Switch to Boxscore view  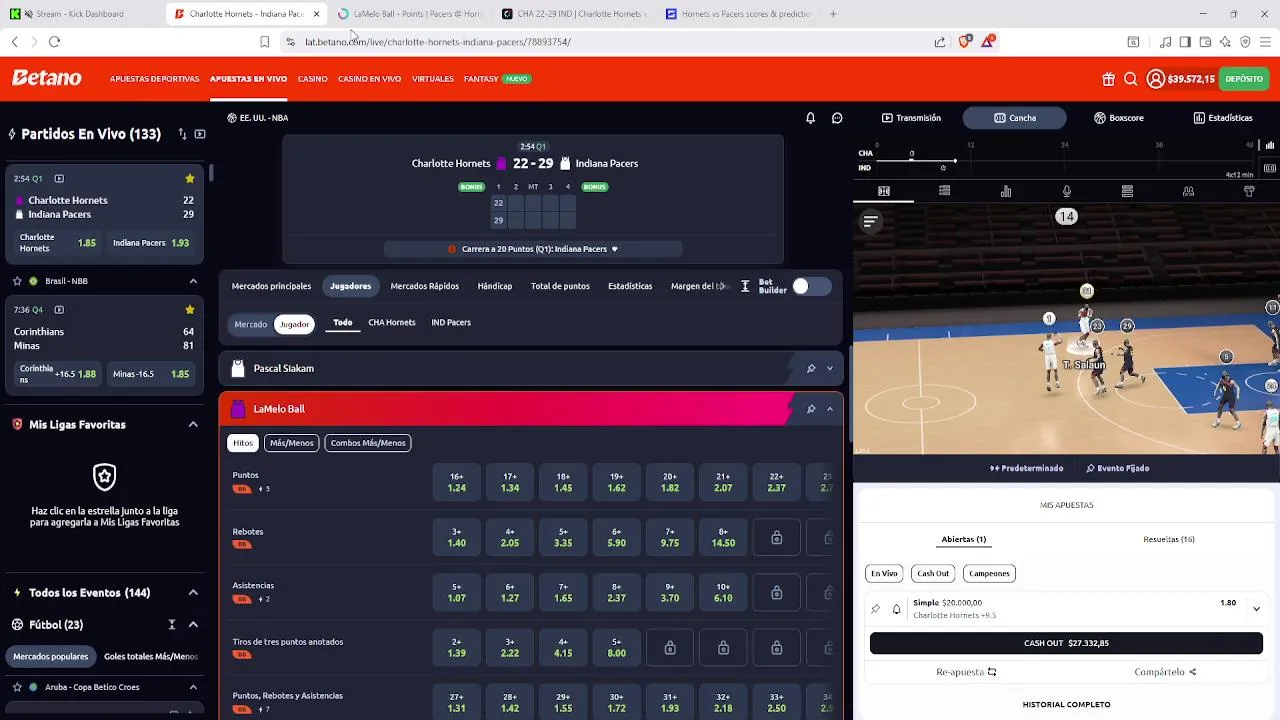pyautogui.click(x=1118, y=118)
